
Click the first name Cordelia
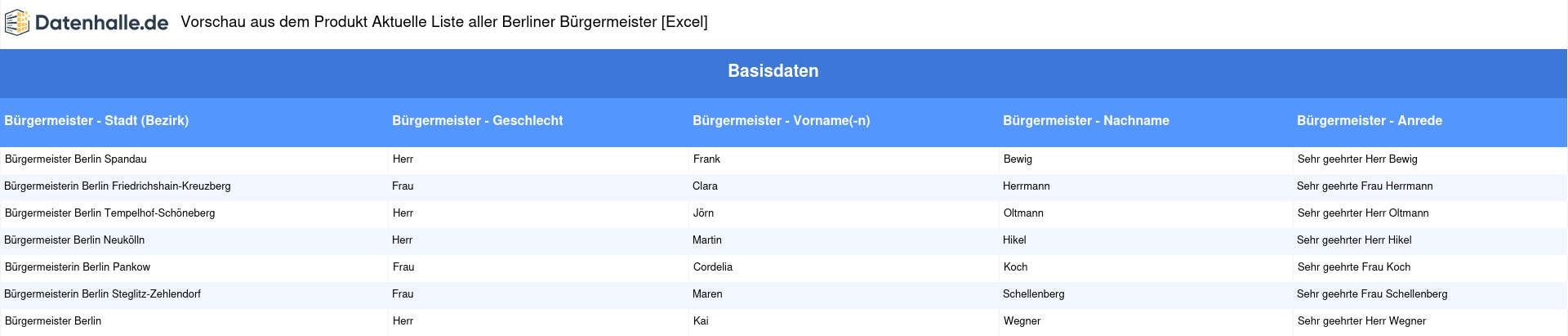(713, 267)
